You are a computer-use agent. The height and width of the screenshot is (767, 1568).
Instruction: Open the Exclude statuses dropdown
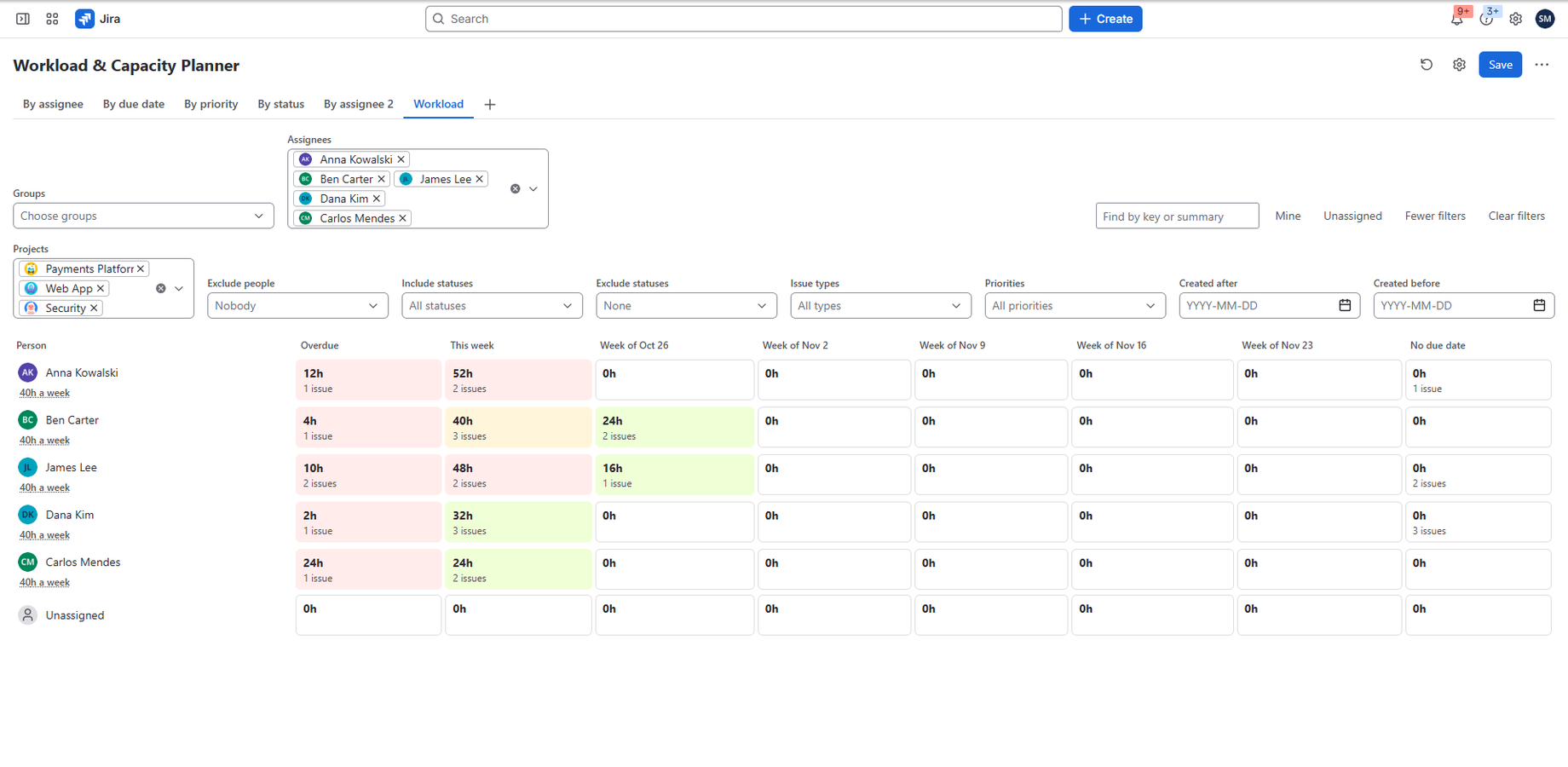686,306
